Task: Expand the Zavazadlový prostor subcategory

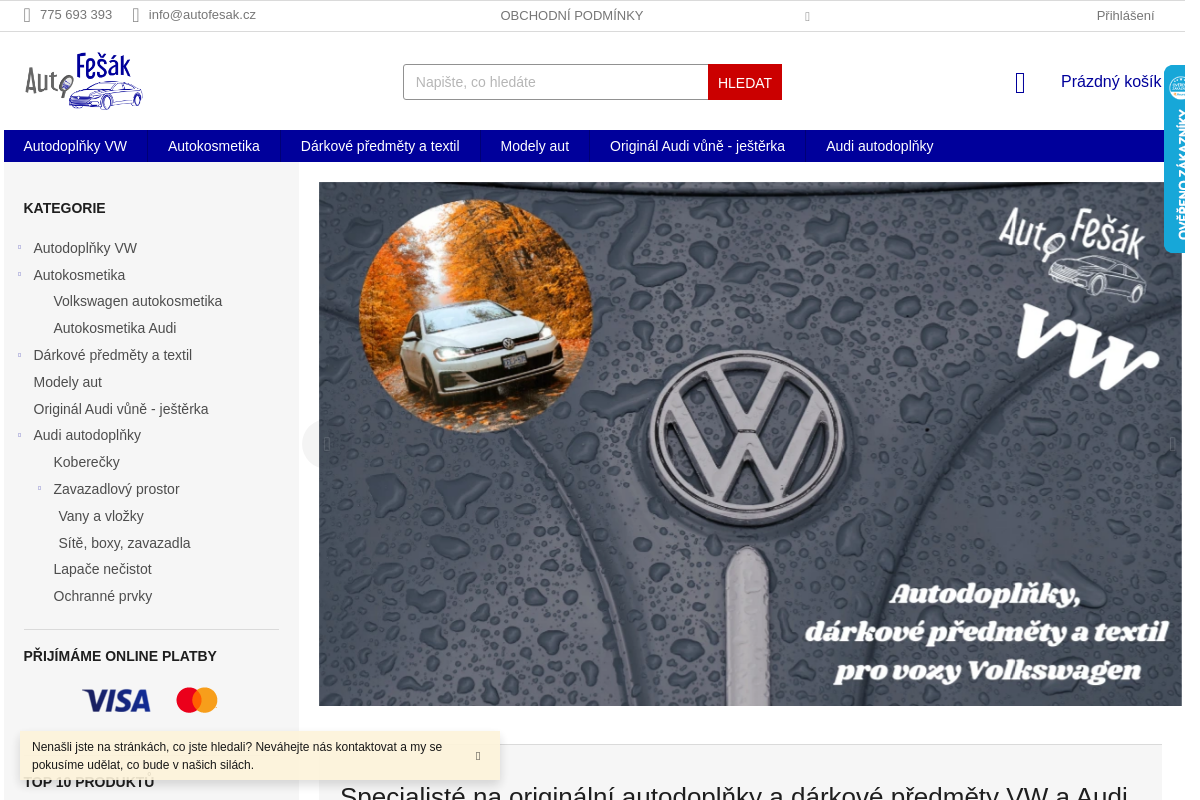Action: pyautogui.click(x=39, y=489)
